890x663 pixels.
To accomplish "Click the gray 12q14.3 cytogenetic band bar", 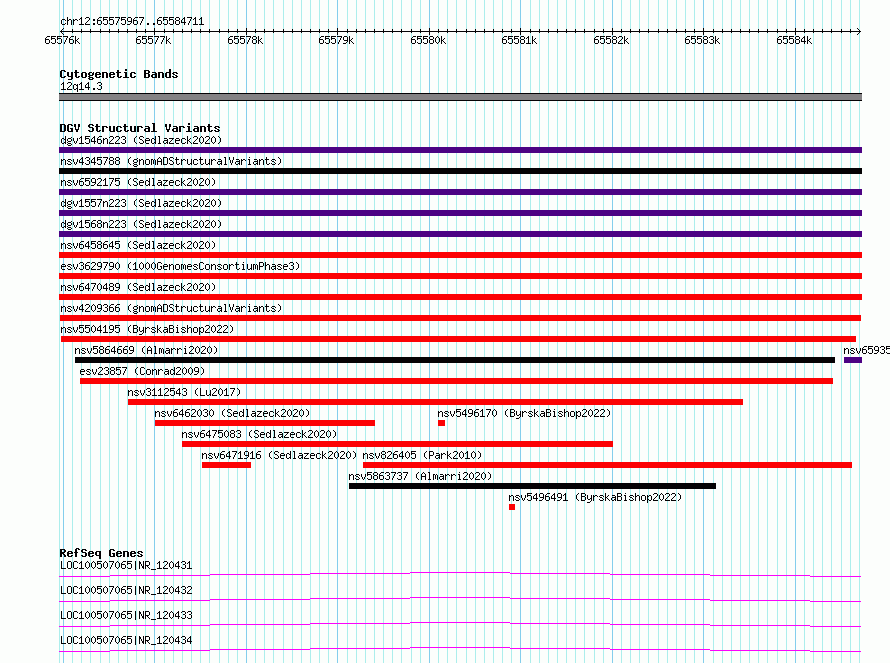I will pos(460,97).
